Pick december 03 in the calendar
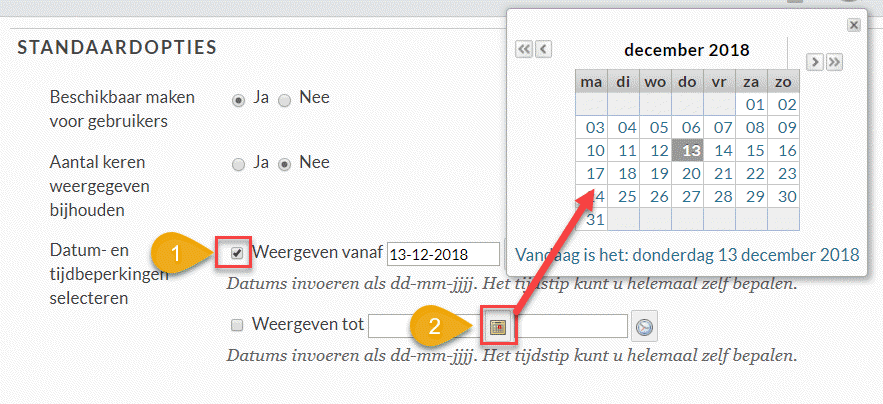The image size is (883, 404). click(591, 127)
